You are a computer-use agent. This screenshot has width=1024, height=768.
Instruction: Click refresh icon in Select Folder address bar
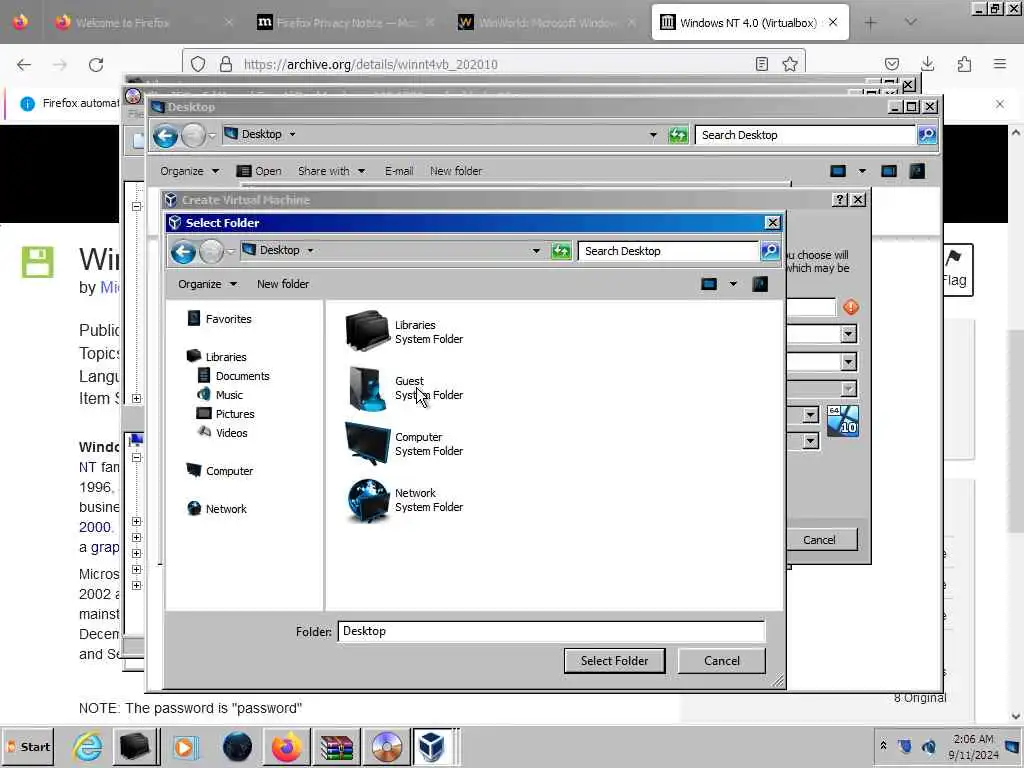pyautogui.click(x=561, y=251)
